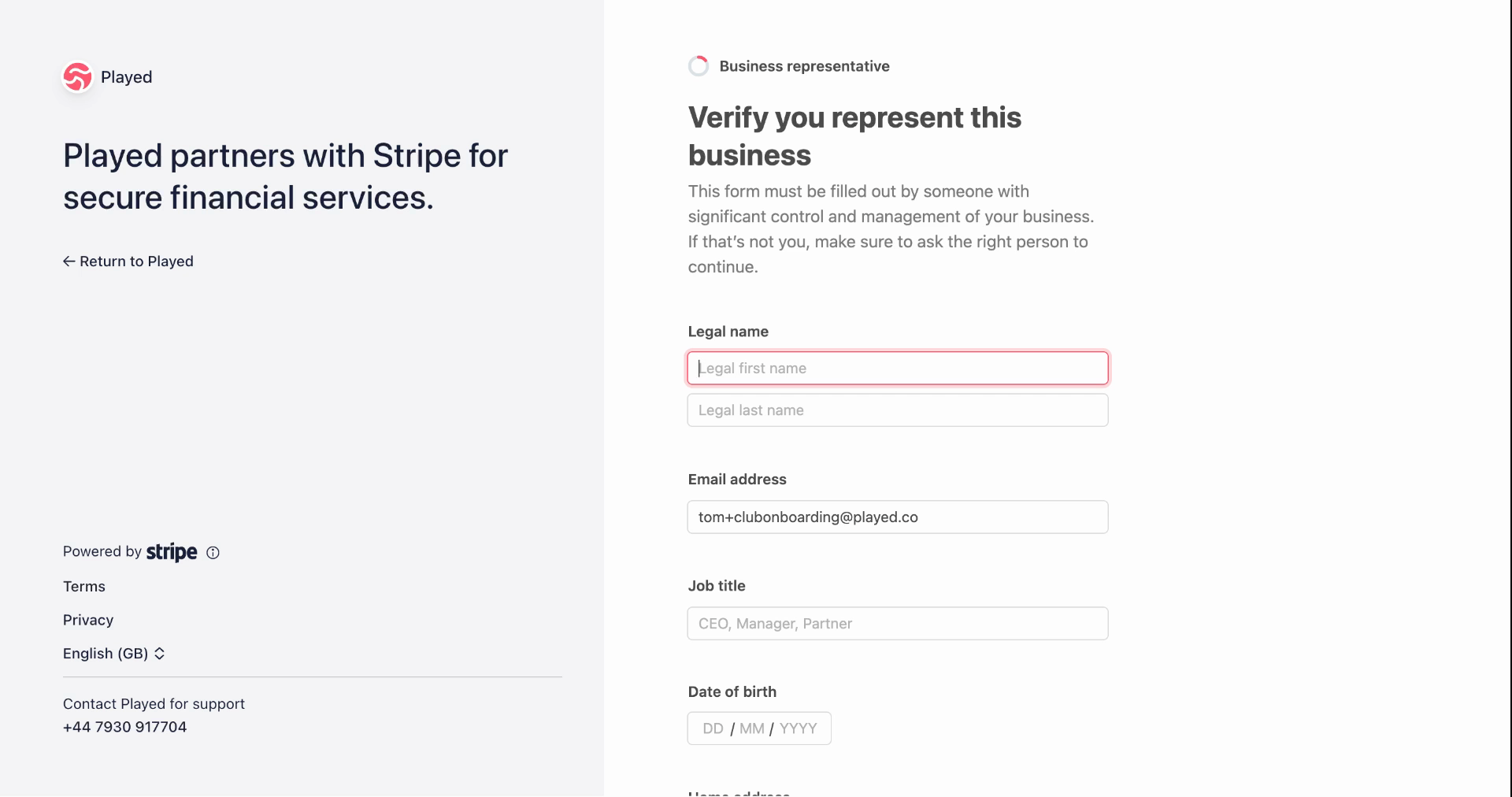Click the Business representative step label
1512x797 pixels.
pos(805,66)
